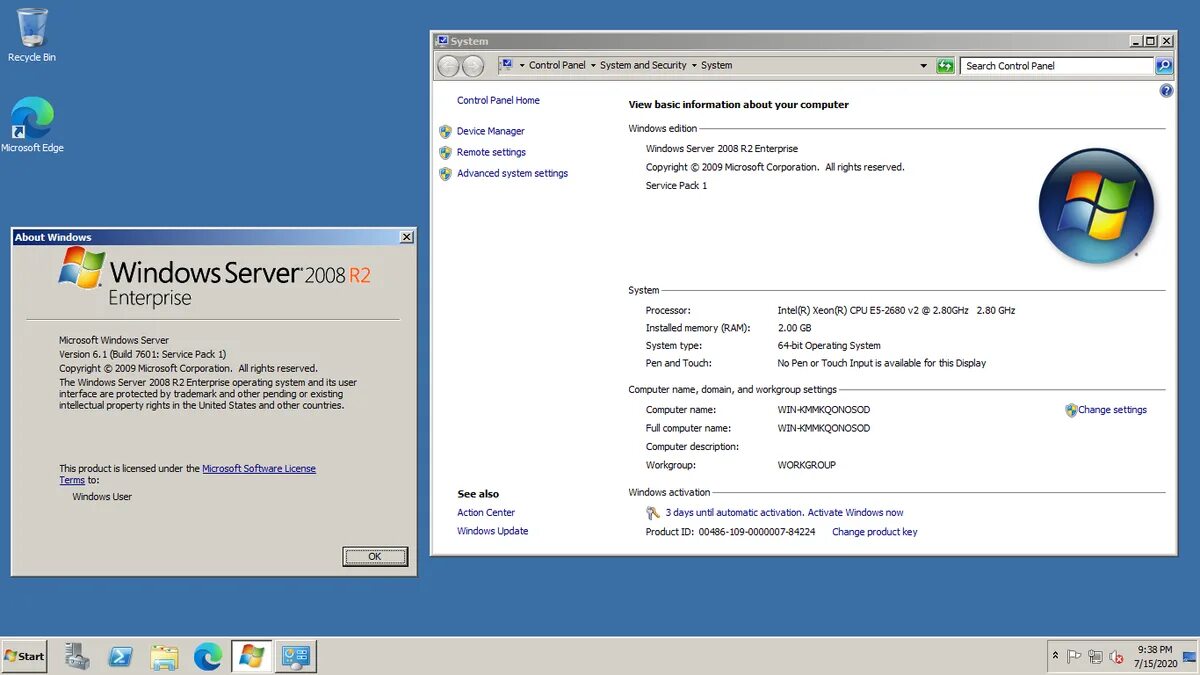Click the Change settings shield icon
Viewport: 1200px width, 675px height.
tap(1071, 410)
